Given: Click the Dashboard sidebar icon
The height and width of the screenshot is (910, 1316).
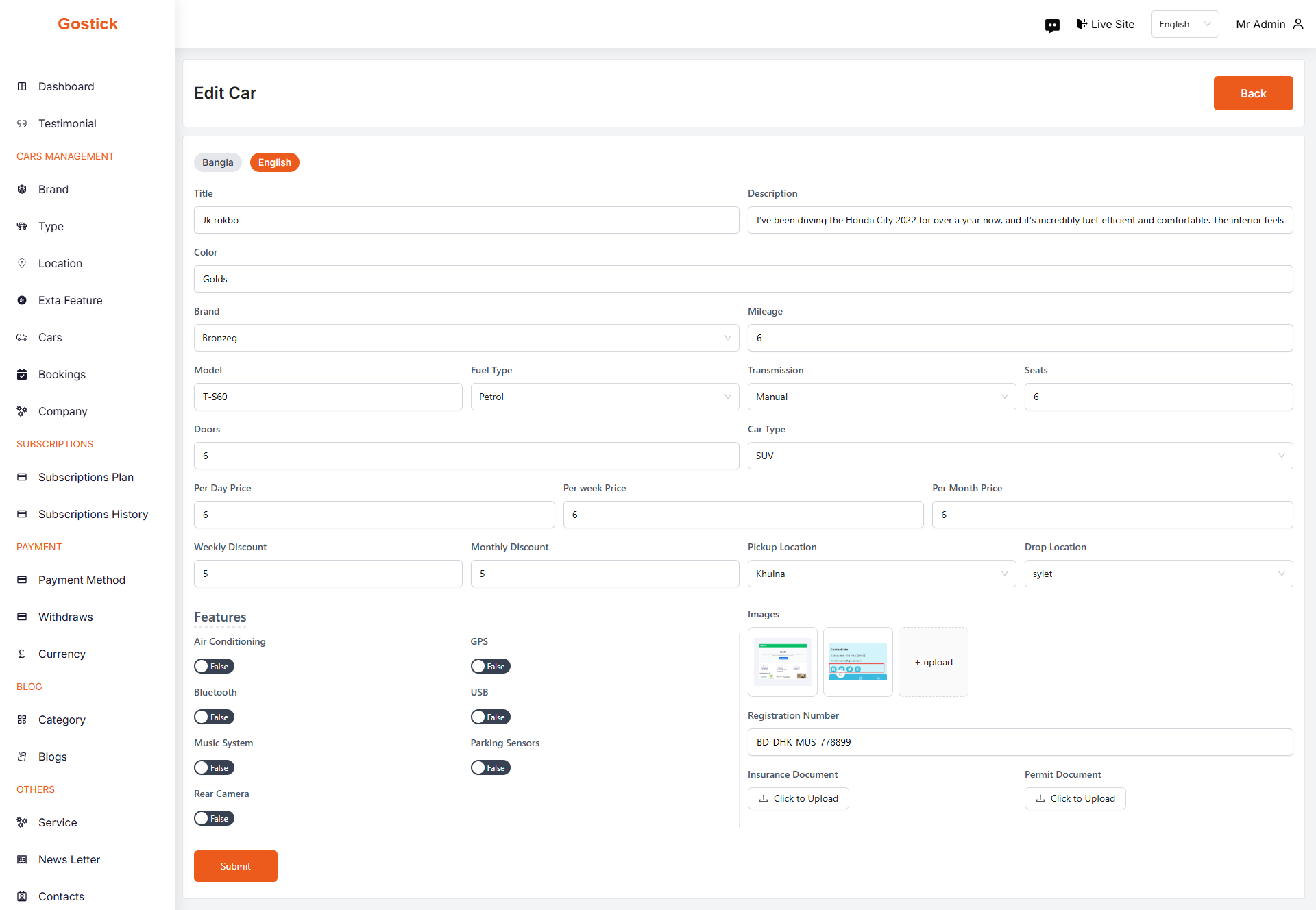Looking at the screenshot, I should pos(22,86).
